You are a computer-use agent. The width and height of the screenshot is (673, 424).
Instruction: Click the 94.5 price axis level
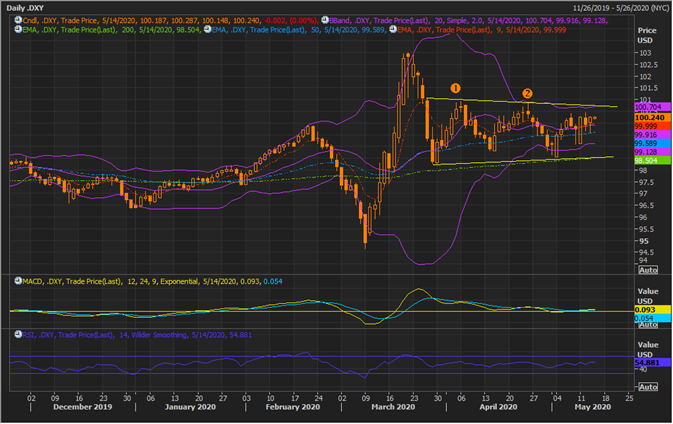(x=648, y=252)
